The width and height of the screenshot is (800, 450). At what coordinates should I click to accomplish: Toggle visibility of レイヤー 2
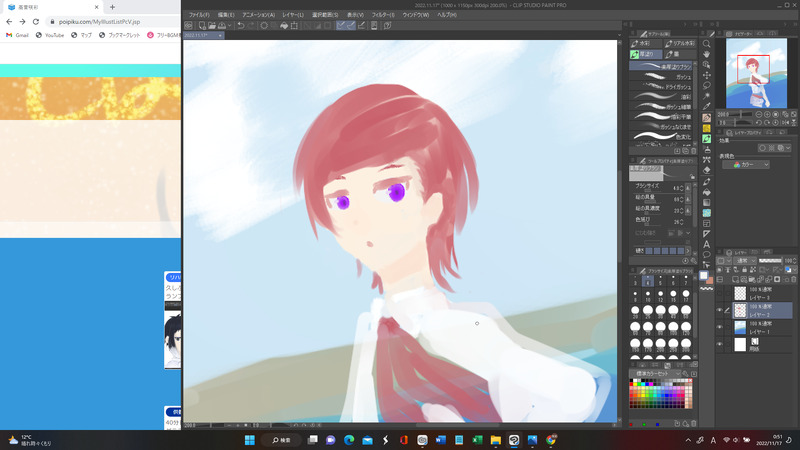coord(719,310)
